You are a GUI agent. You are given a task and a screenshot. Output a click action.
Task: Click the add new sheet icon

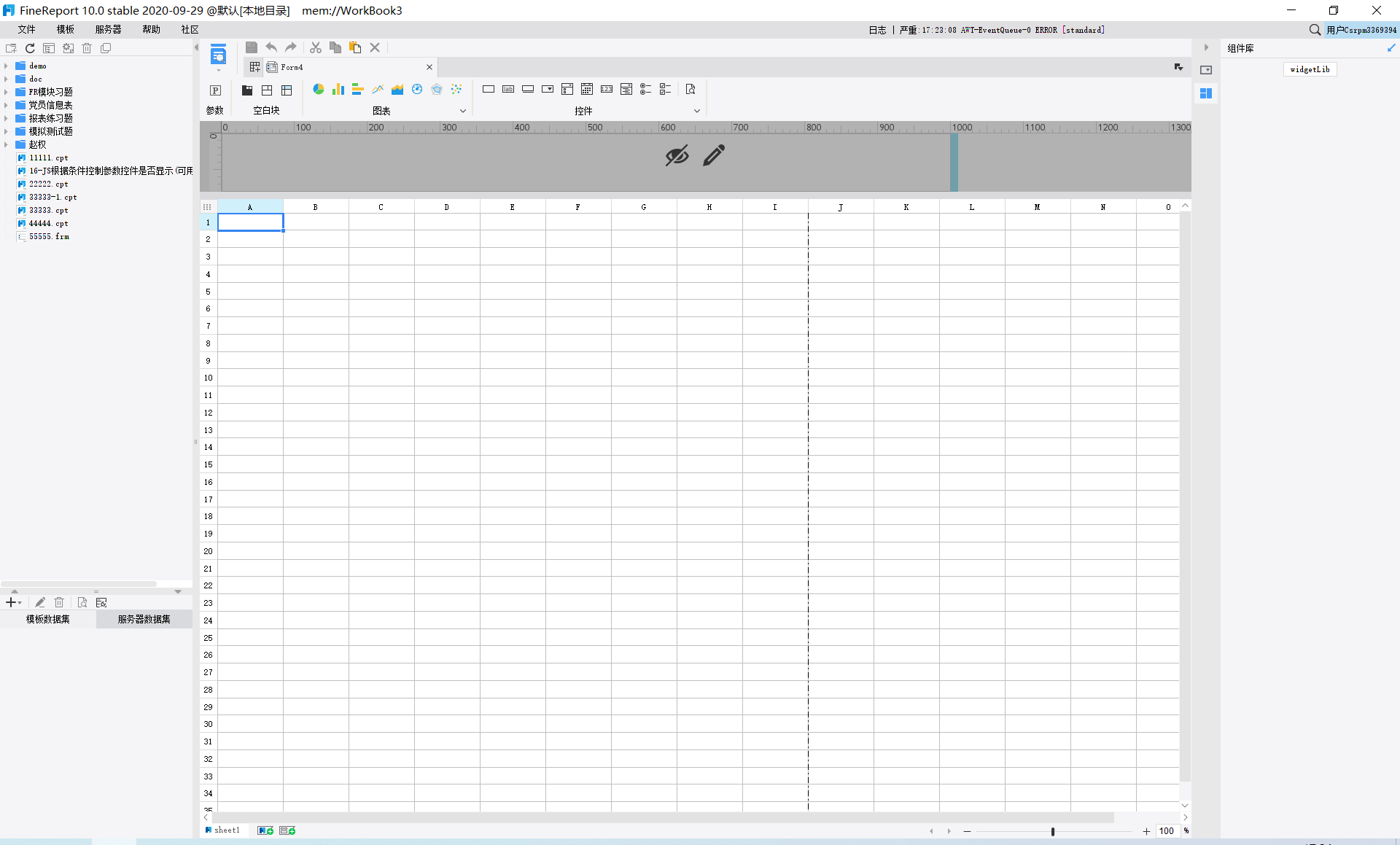(265, 830)
